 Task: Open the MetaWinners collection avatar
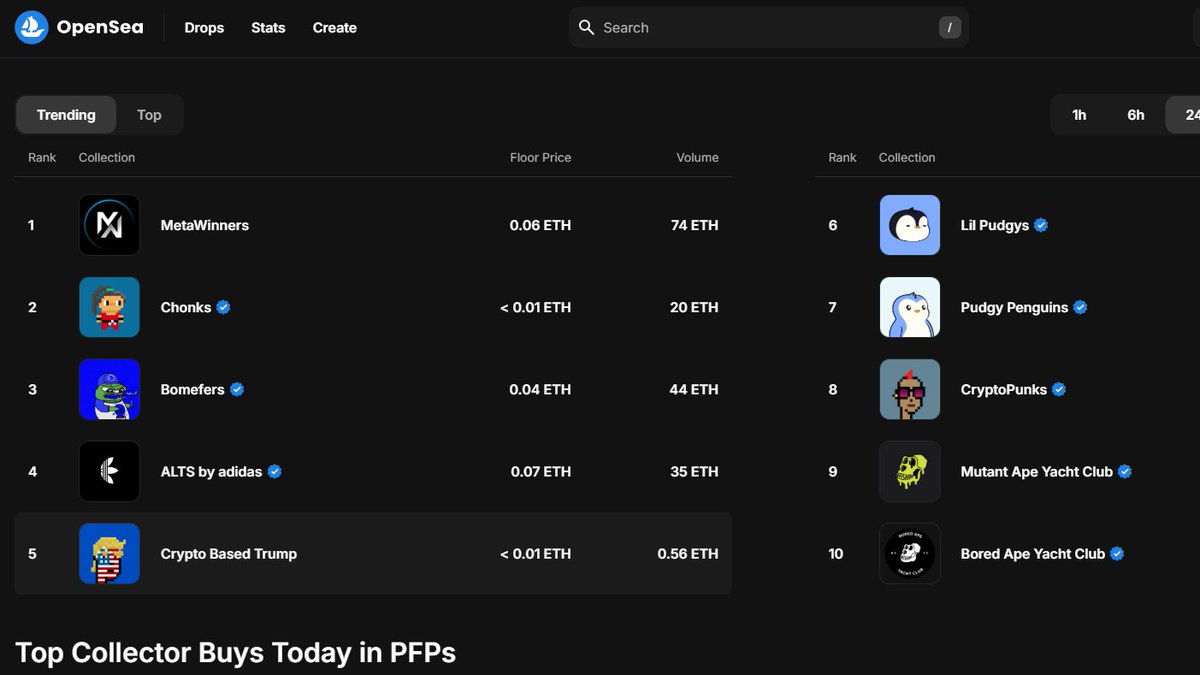point(109,225)
